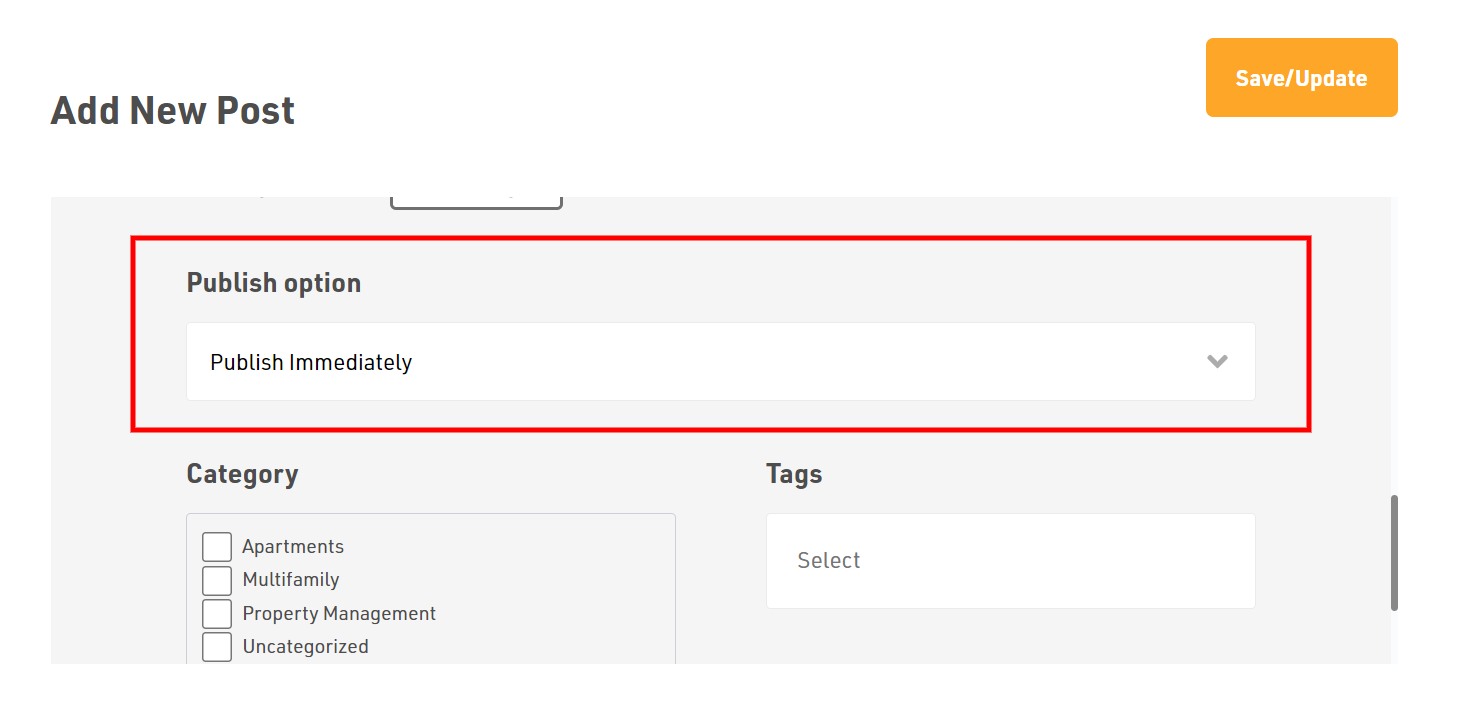Click the page vertical scrollbar thumb
The height and width of the screenshot is (715, 1458).
pyautogui.click(x=1394, y=552)
